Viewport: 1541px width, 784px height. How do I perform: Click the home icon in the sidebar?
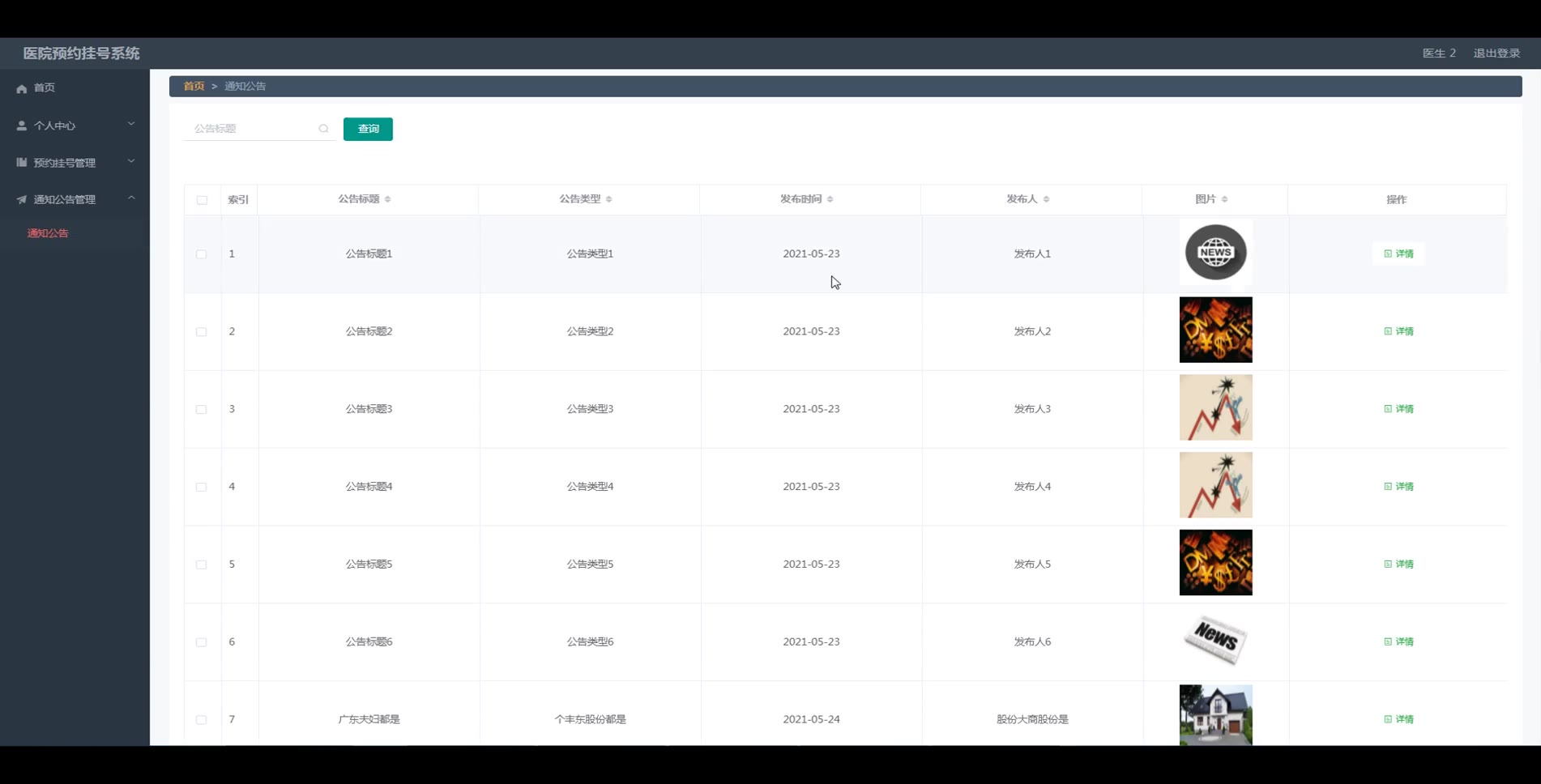(x=22, y=88)
